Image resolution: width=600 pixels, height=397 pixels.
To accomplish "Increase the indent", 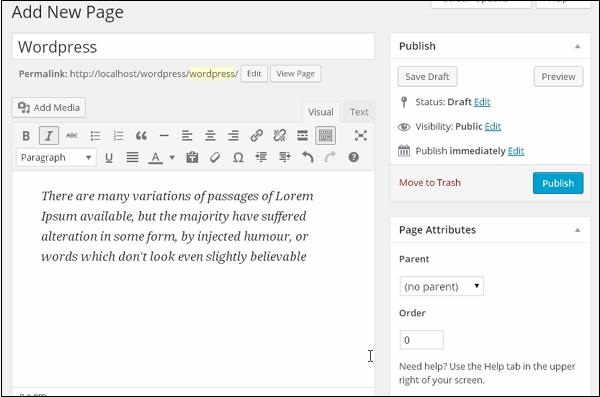I will coord(285,157).
